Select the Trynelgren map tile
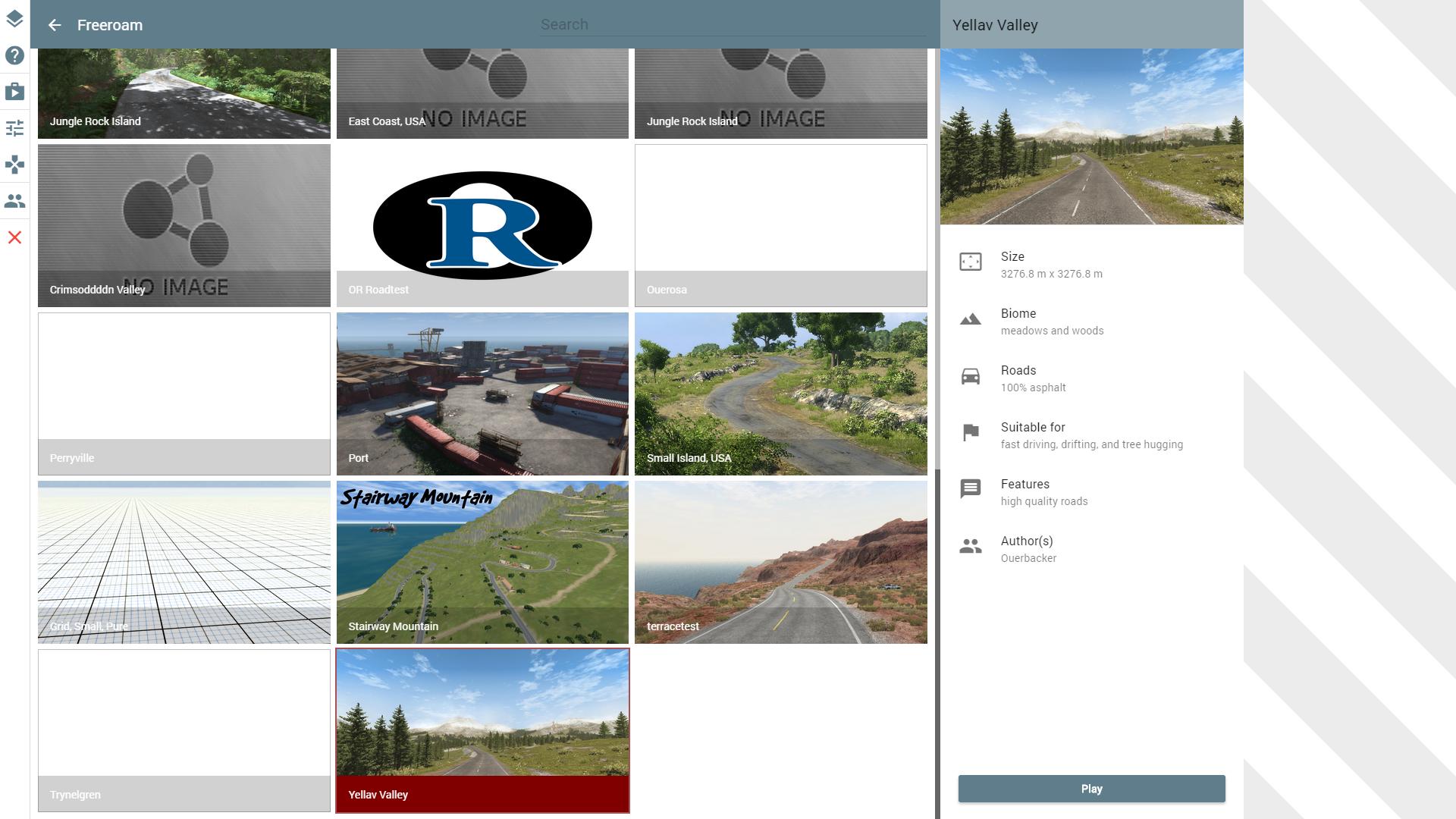Image resolution: width=1456 pixels, height=819 pixels. (184, 730)
